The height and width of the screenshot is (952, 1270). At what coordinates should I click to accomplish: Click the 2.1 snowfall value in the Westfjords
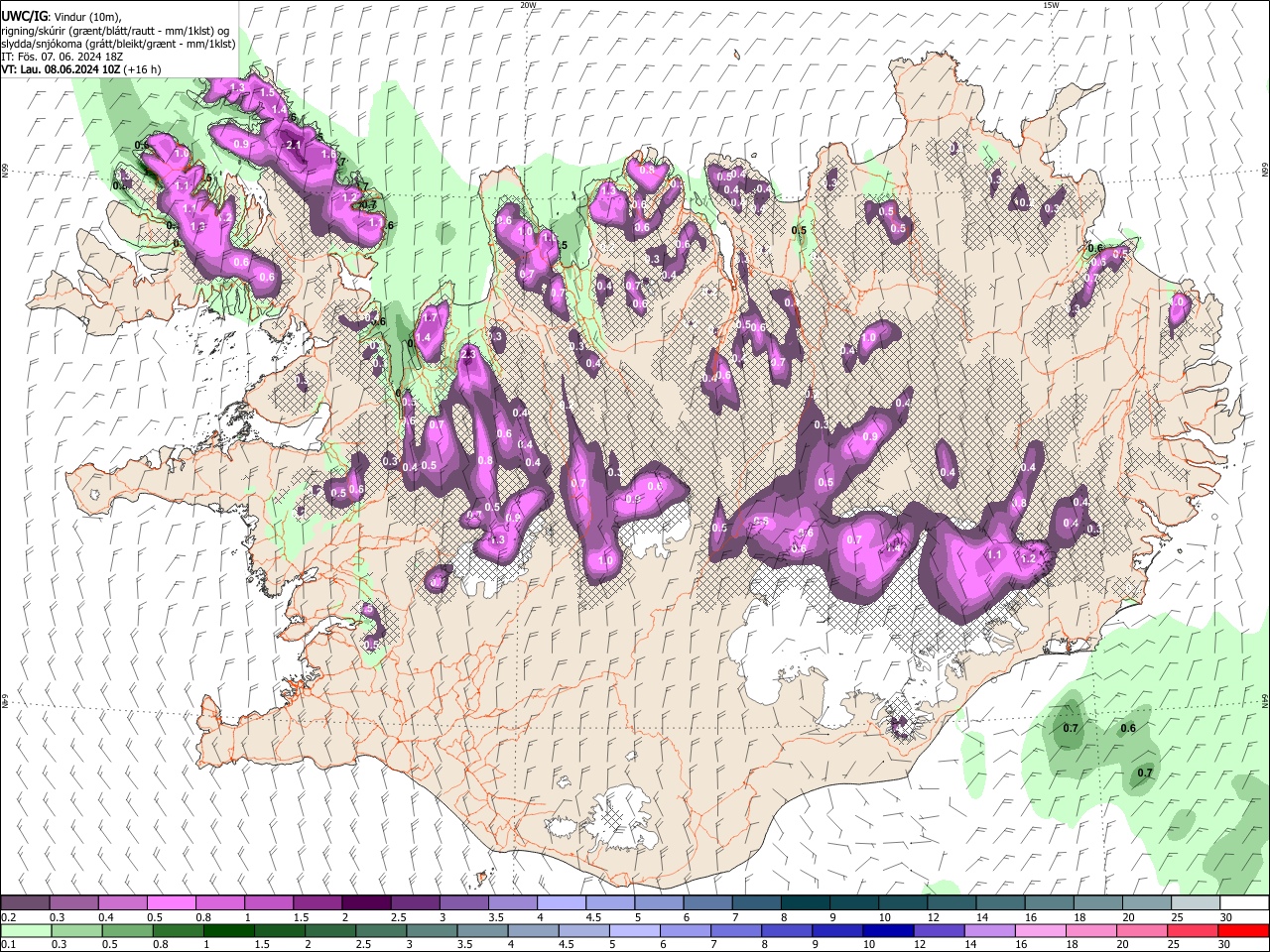(x=294, y=145)
